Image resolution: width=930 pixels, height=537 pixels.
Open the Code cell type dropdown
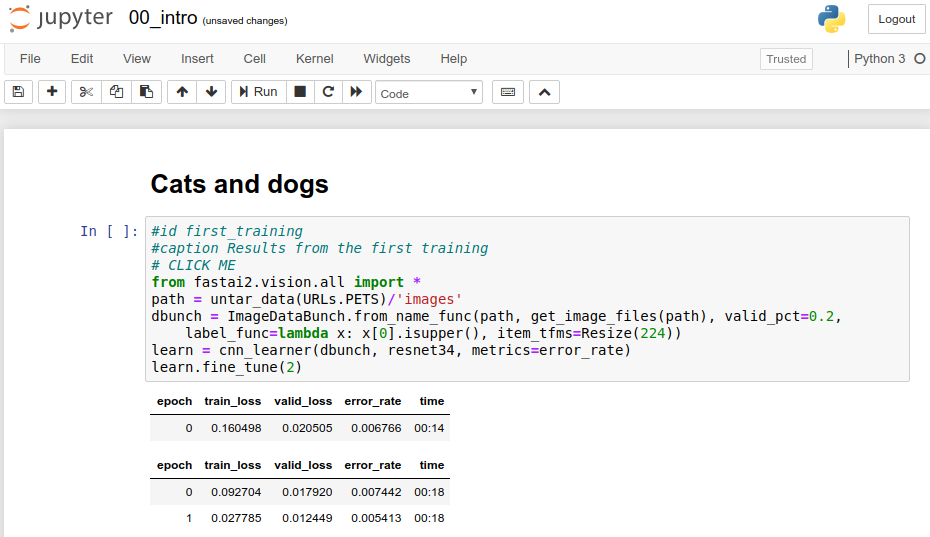[x=429, y=93]
